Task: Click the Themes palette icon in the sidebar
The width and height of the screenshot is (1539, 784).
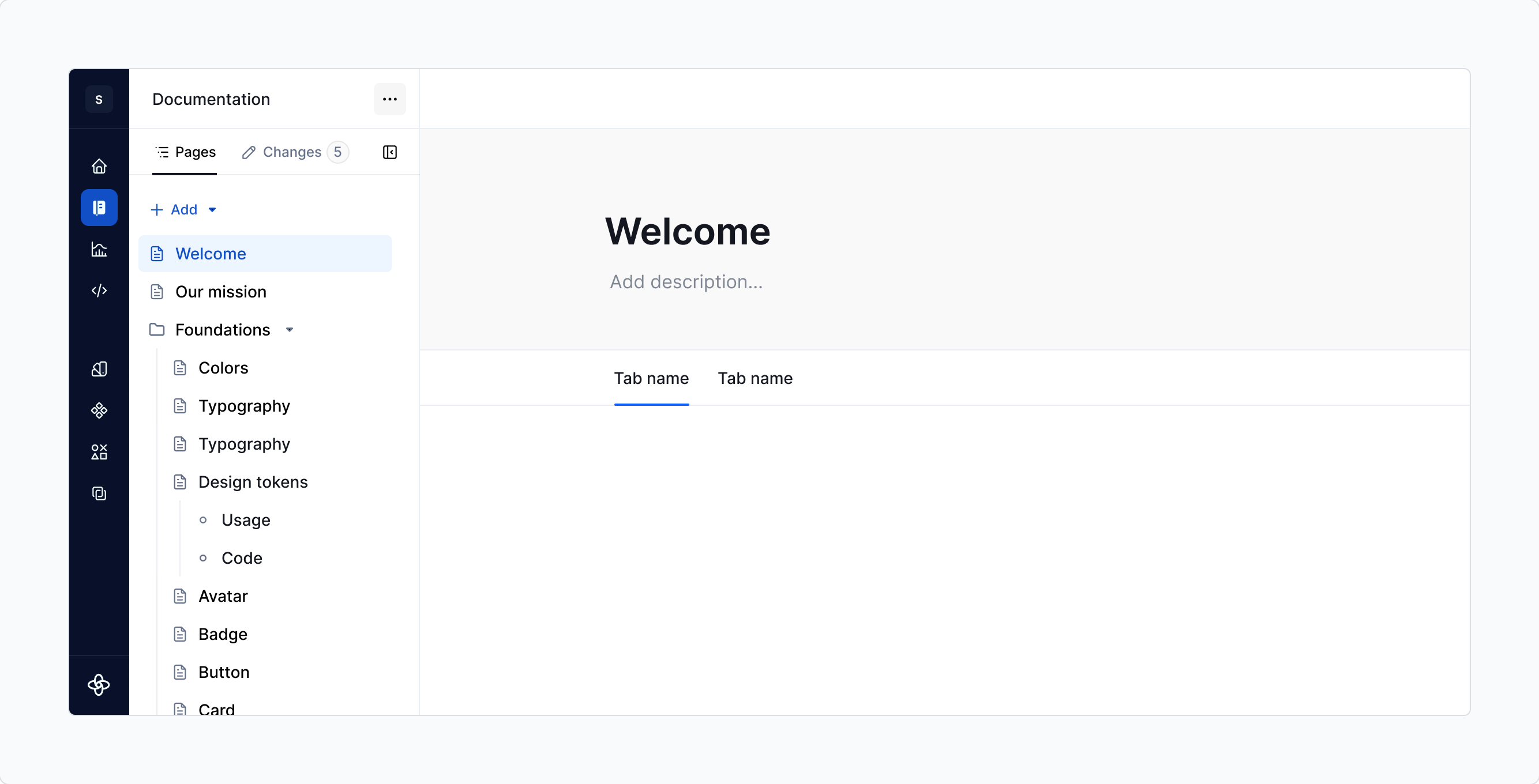Action: (x=99, y=368)
